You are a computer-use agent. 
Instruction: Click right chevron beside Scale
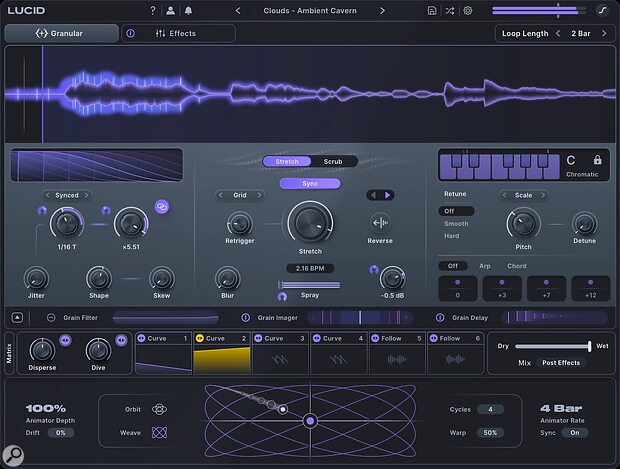pos(543,195)
